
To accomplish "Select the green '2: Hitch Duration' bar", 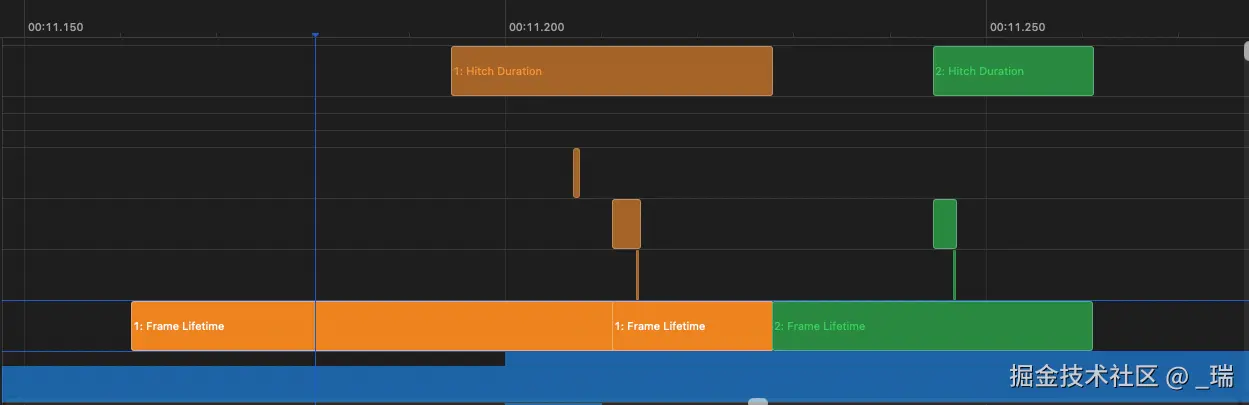I will 1013,71.
